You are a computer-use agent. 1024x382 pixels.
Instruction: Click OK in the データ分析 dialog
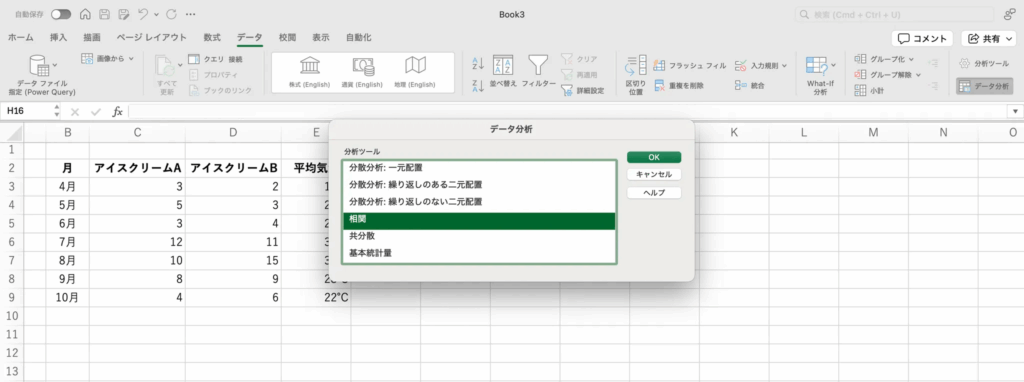[x=654, y=157]
